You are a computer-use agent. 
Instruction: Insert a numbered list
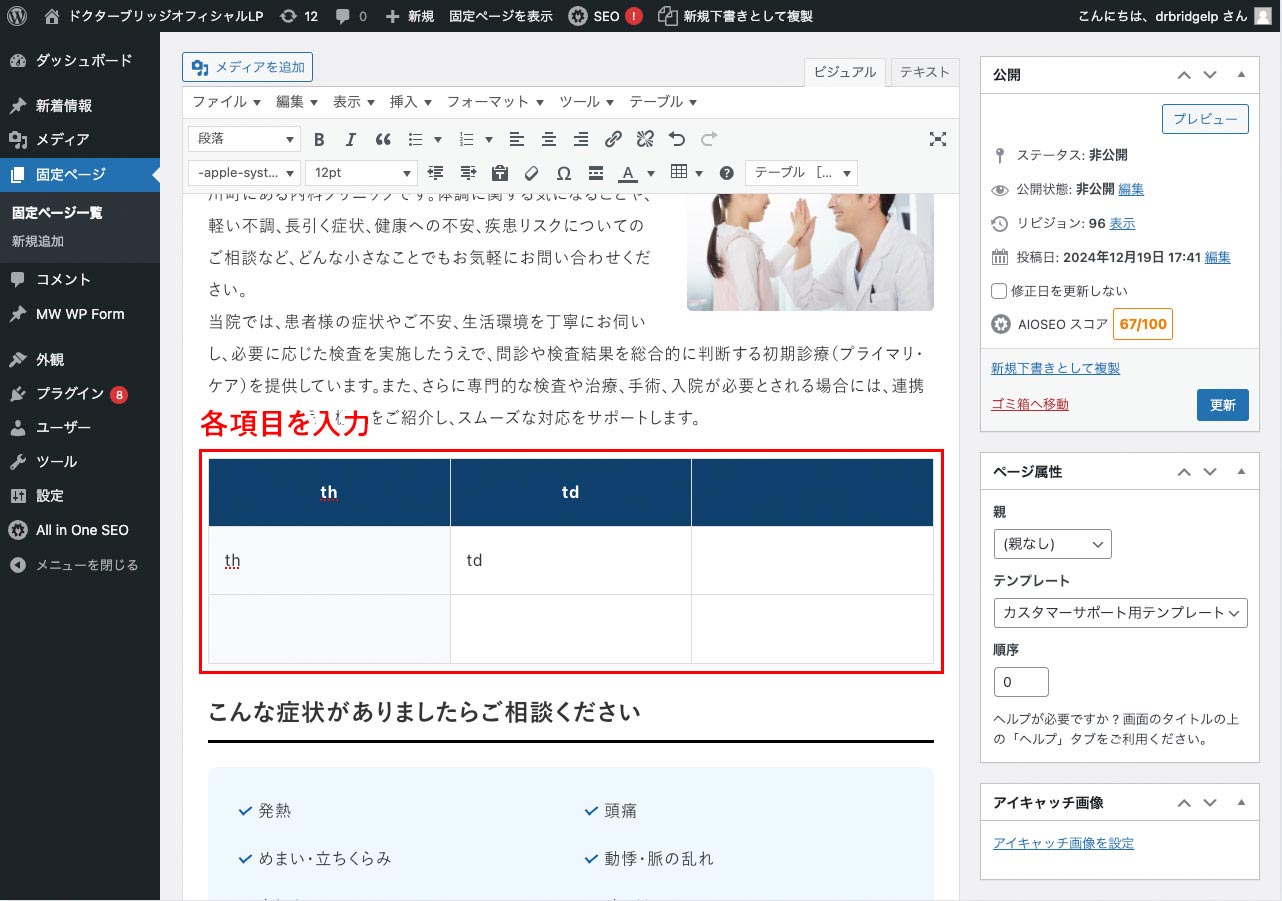pyautogui.click(x=466, y=140)
